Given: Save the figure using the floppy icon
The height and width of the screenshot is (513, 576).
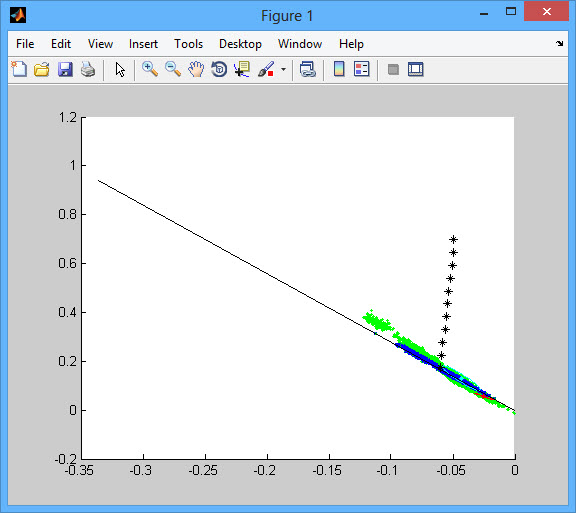Looking at the screenshot, I should (65, 69).
